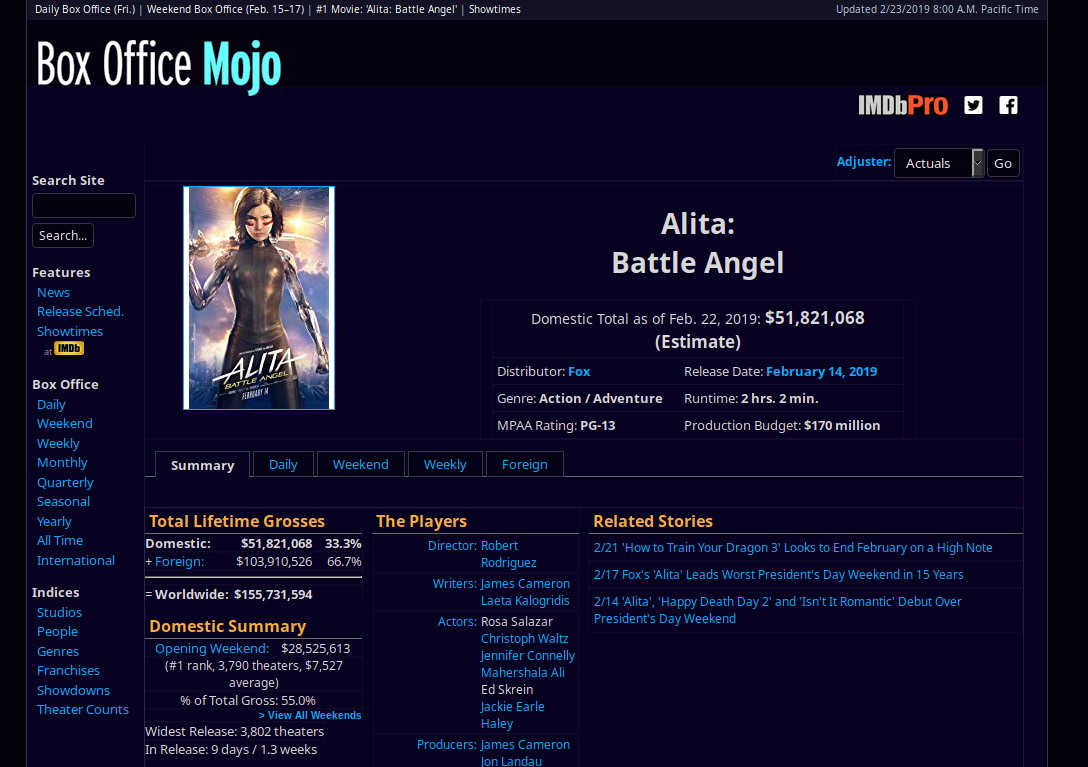Viewport: 1088px width, 767px height.
Task: Open Seasonal box office sidebar link
Action: pos(63,501)
